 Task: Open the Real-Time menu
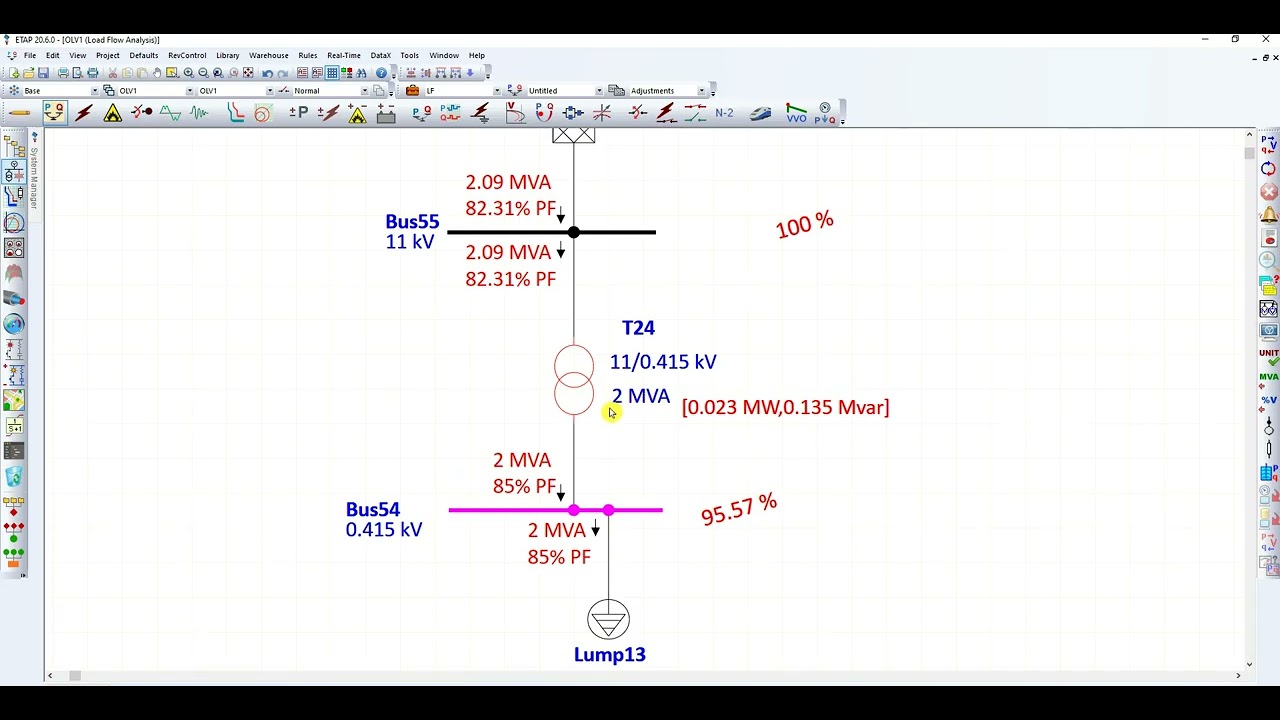coord(343,56)
